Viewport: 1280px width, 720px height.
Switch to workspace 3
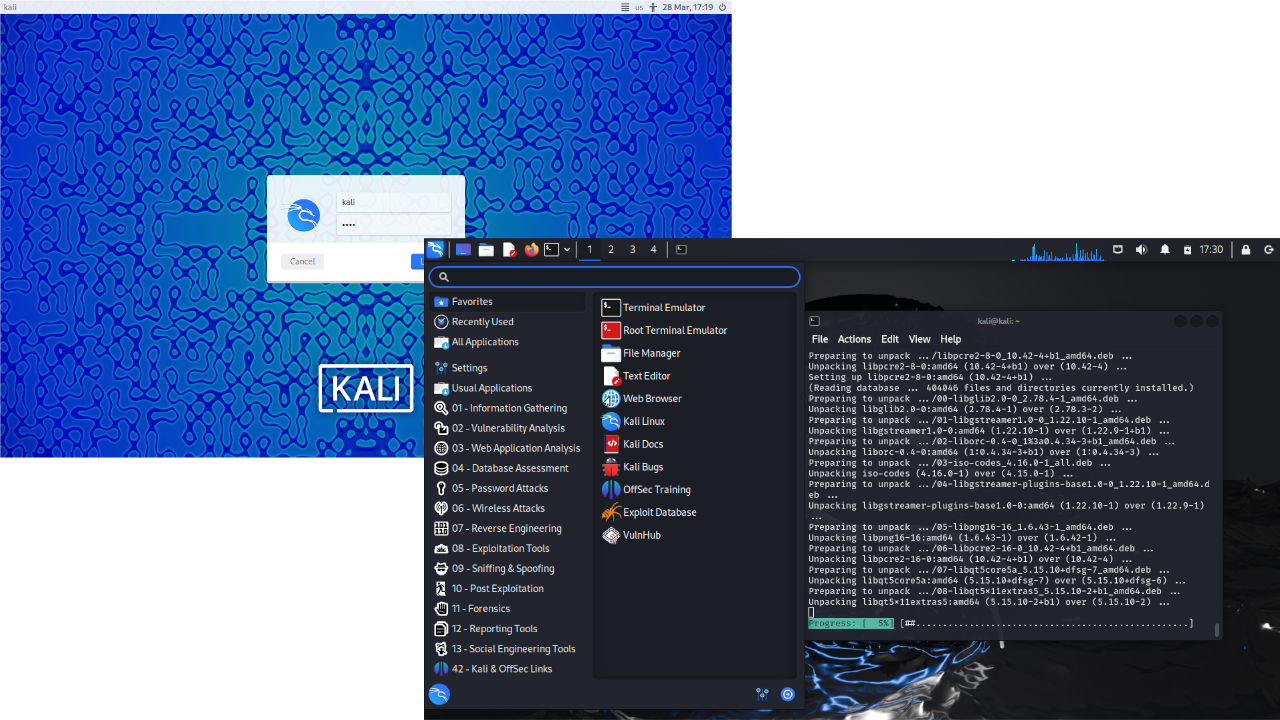633,249
